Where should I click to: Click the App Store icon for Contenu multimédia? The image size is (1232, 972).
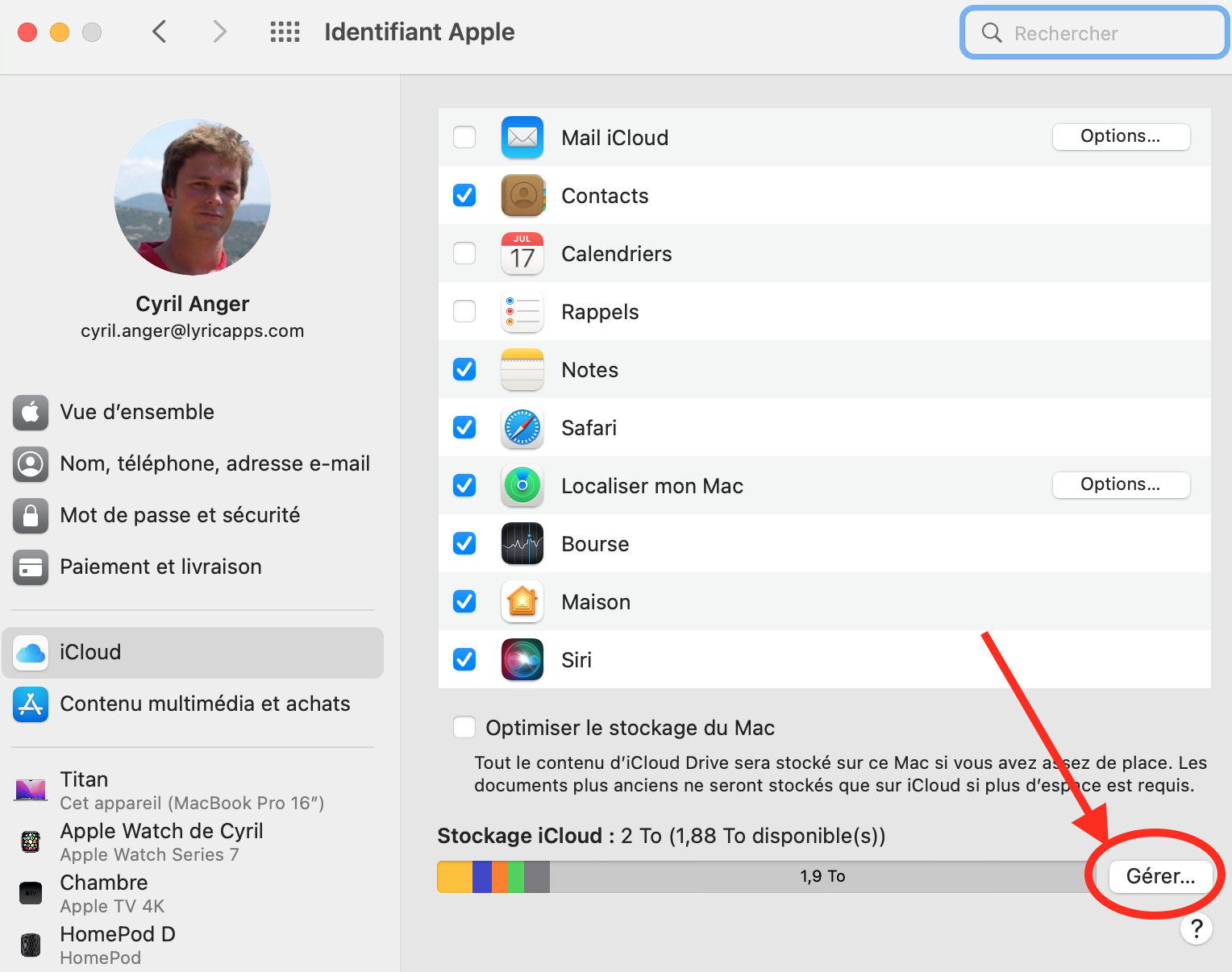point(31,704)
